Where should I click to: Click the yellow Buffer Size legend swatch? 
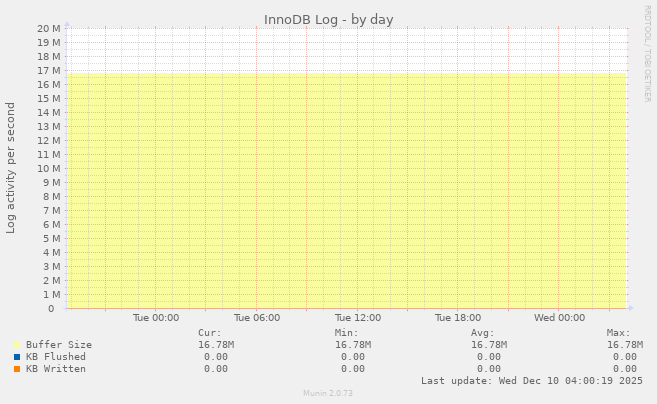(17, 345)
